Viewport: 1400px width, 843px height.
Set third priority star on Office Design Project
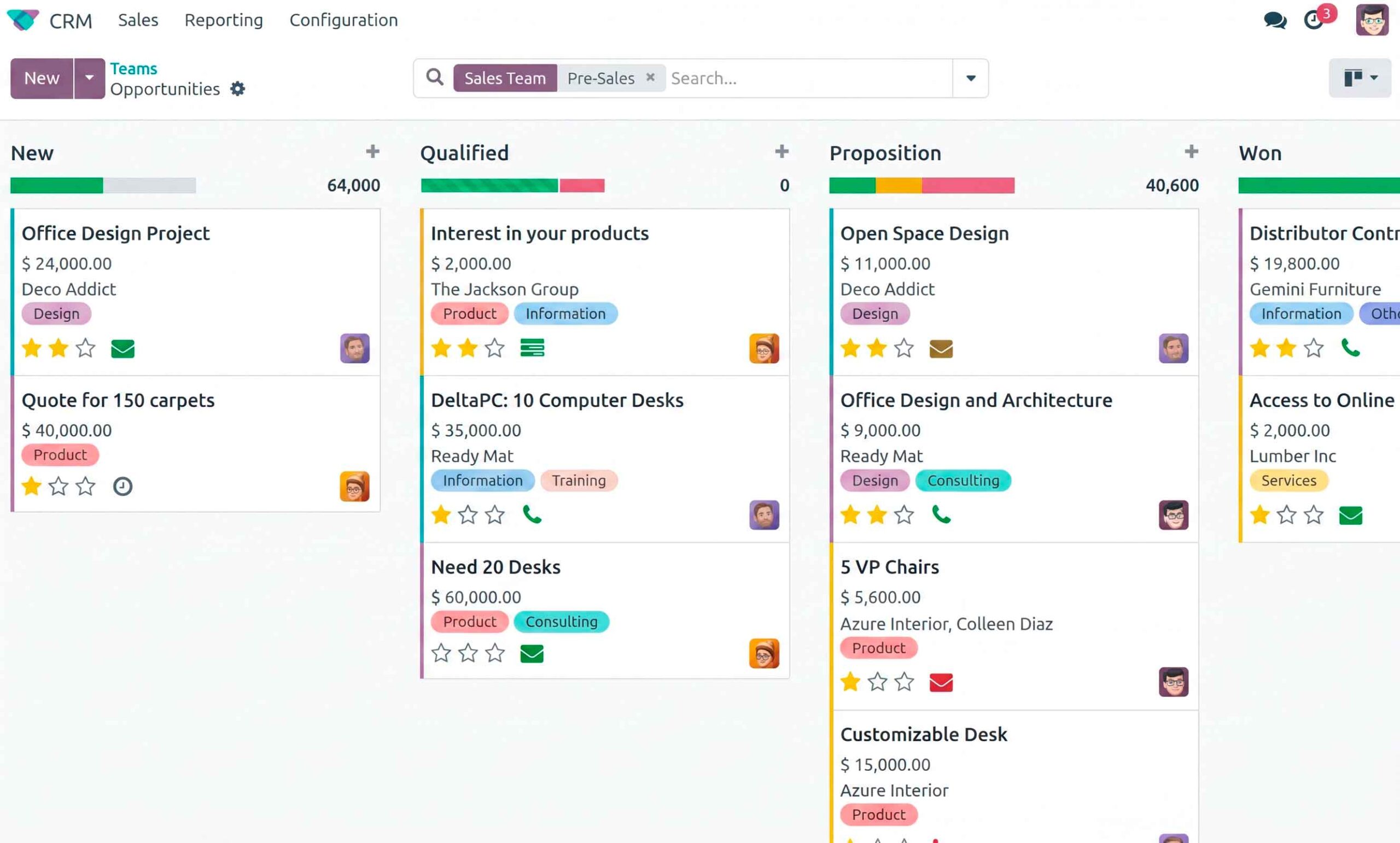pos(86,348)
